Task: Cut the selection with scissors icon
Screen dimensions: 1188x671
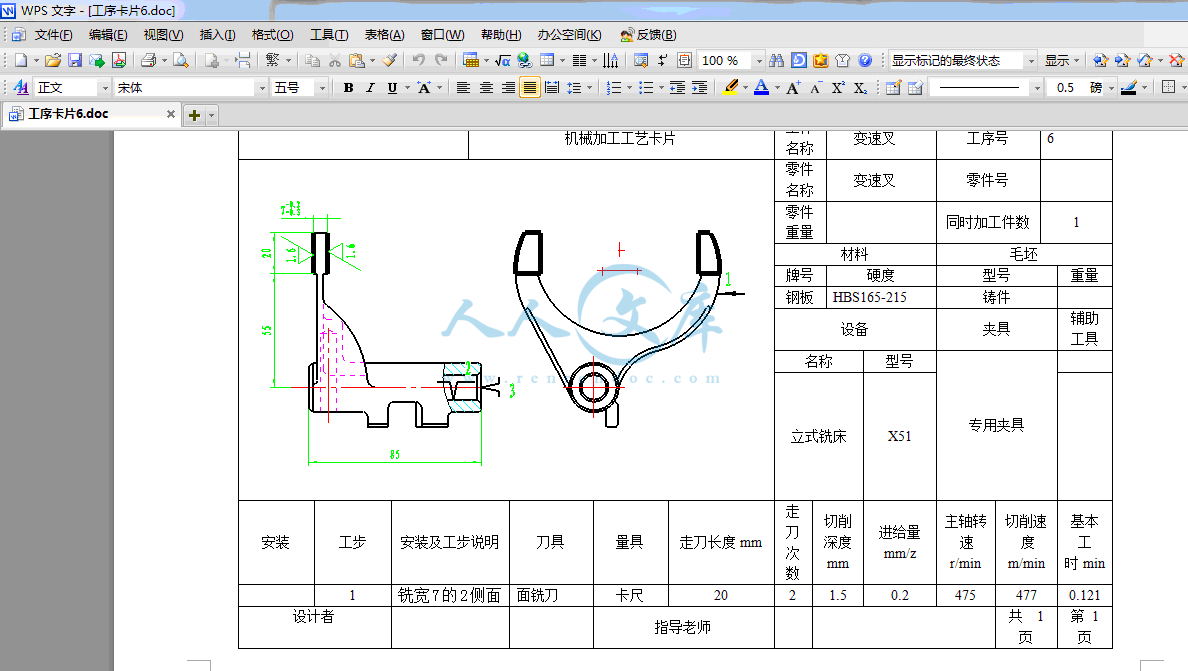Action: point(334,61)
